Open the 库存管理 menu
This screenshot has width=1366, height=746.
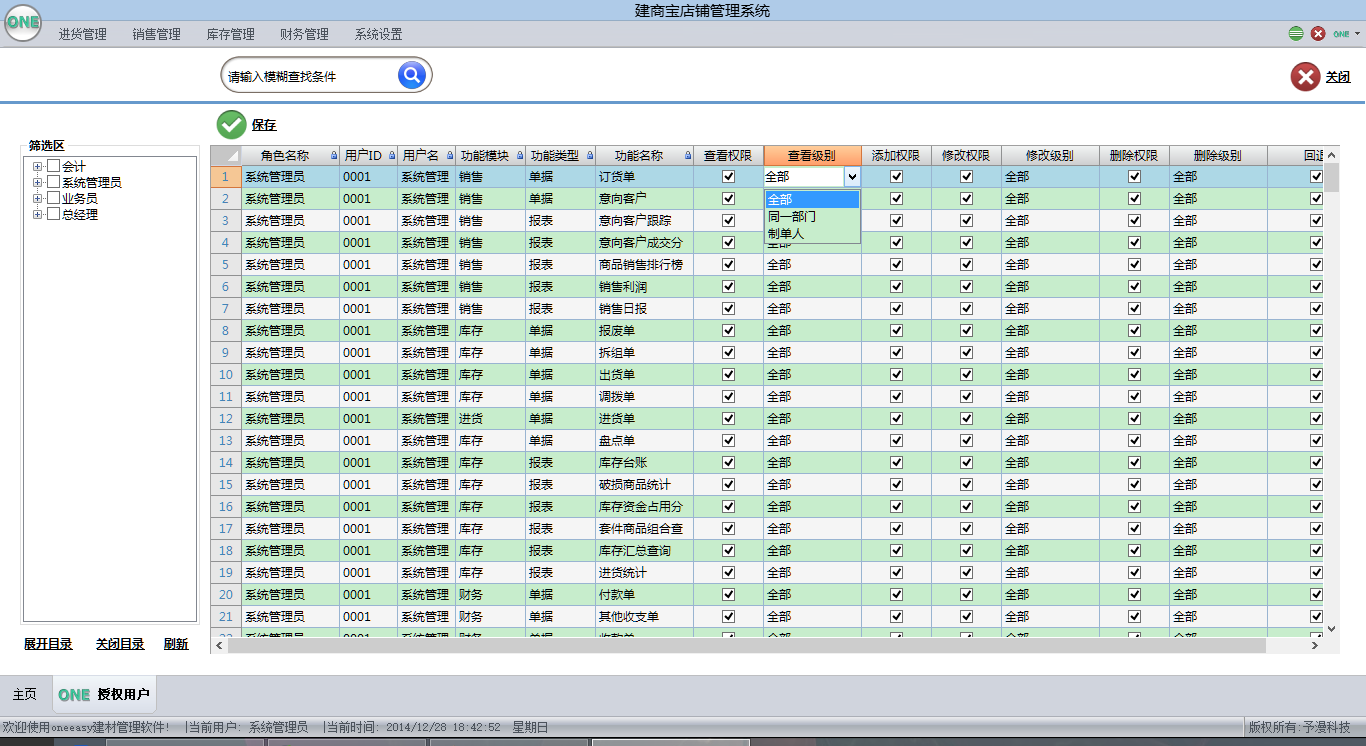click(x=230, y=34)
